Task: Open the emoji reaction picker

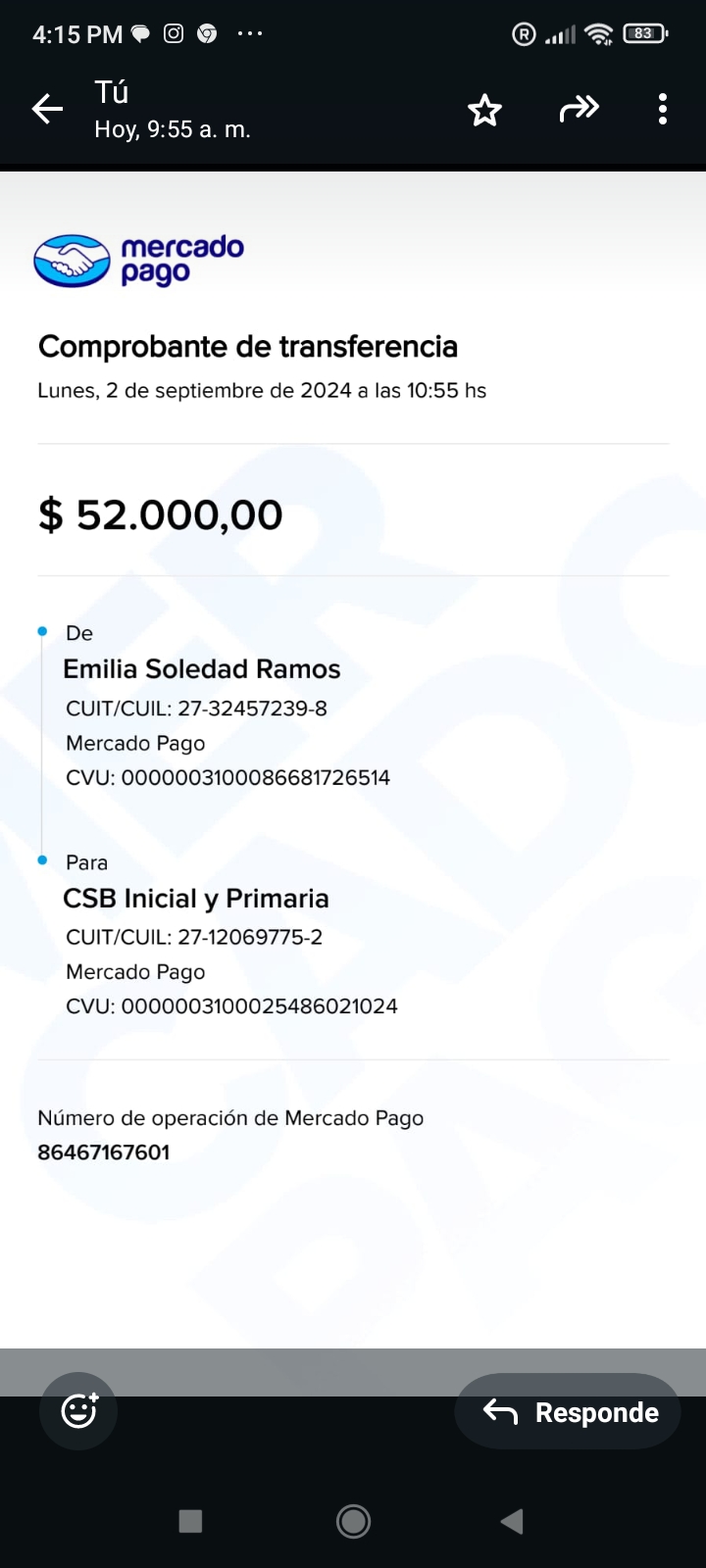Action: coord(78,1411)
